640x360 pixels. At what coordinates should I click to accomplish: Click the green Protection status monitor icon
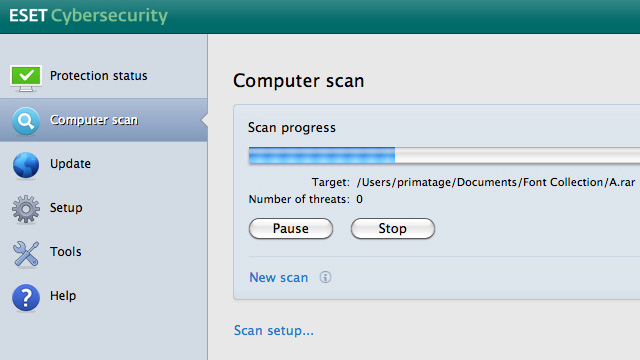pos(26,78)
